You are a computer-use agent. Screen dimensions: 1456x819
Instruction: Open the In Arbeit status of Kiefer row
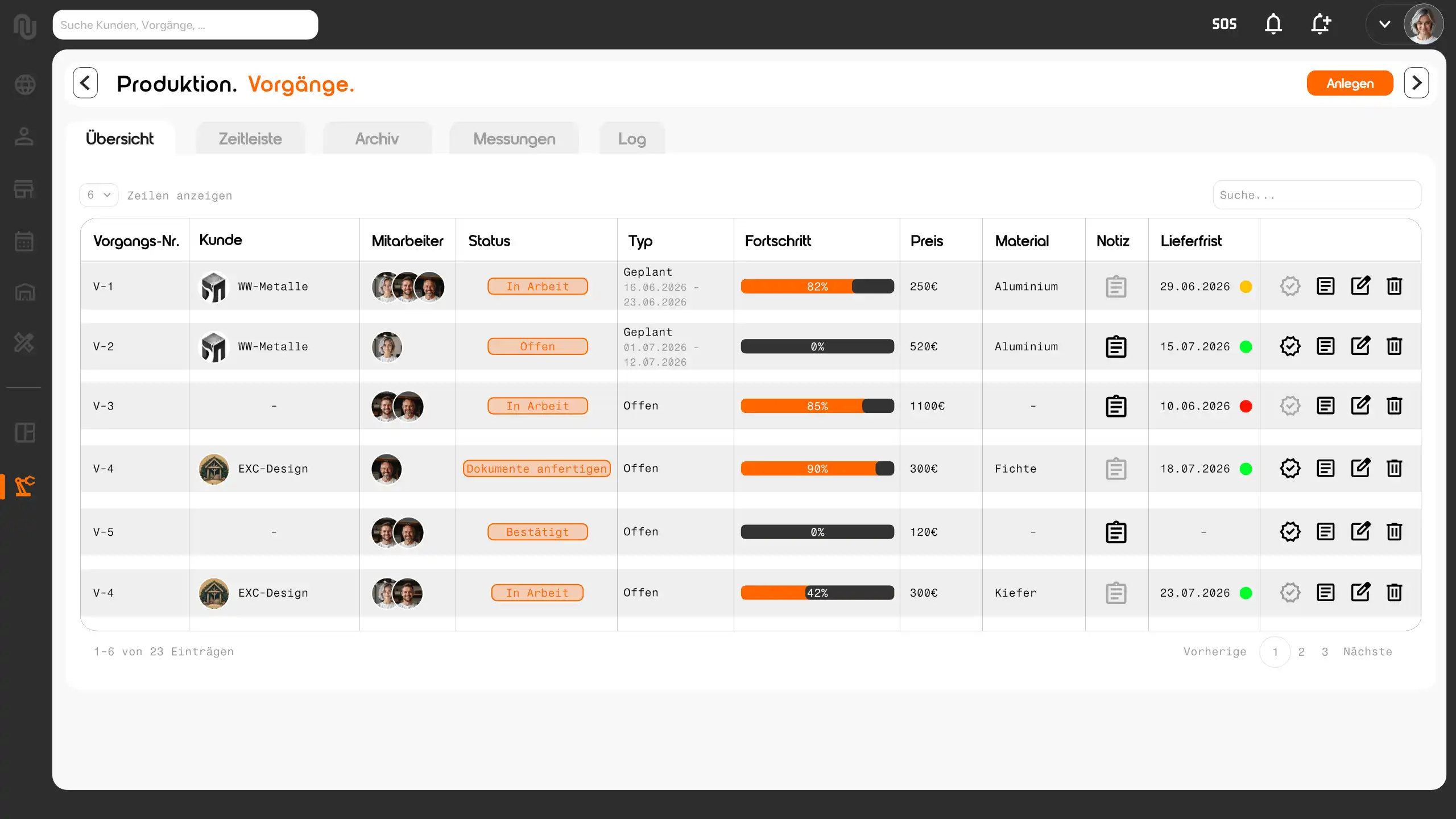[x=537, y=593]
